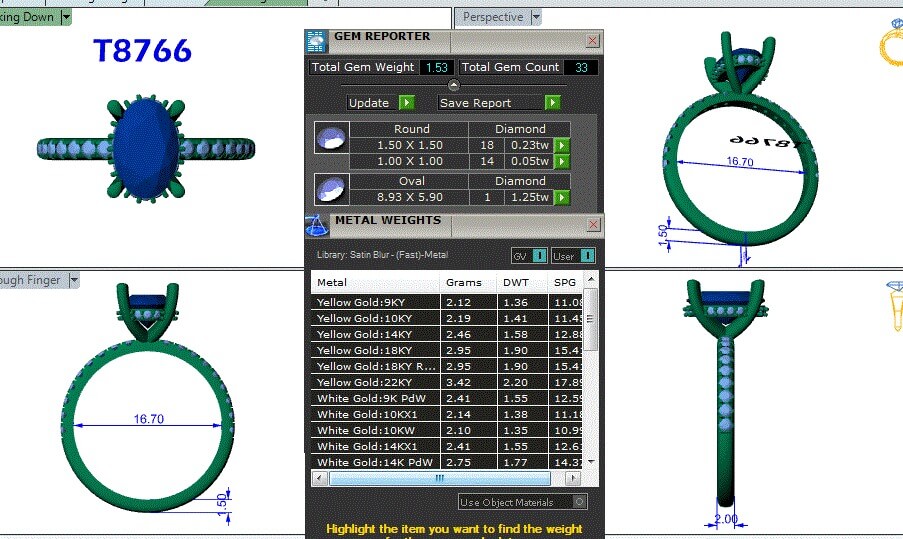Open the Looking Down viewport dropdown
903x539 pixels.
[66, 17]
